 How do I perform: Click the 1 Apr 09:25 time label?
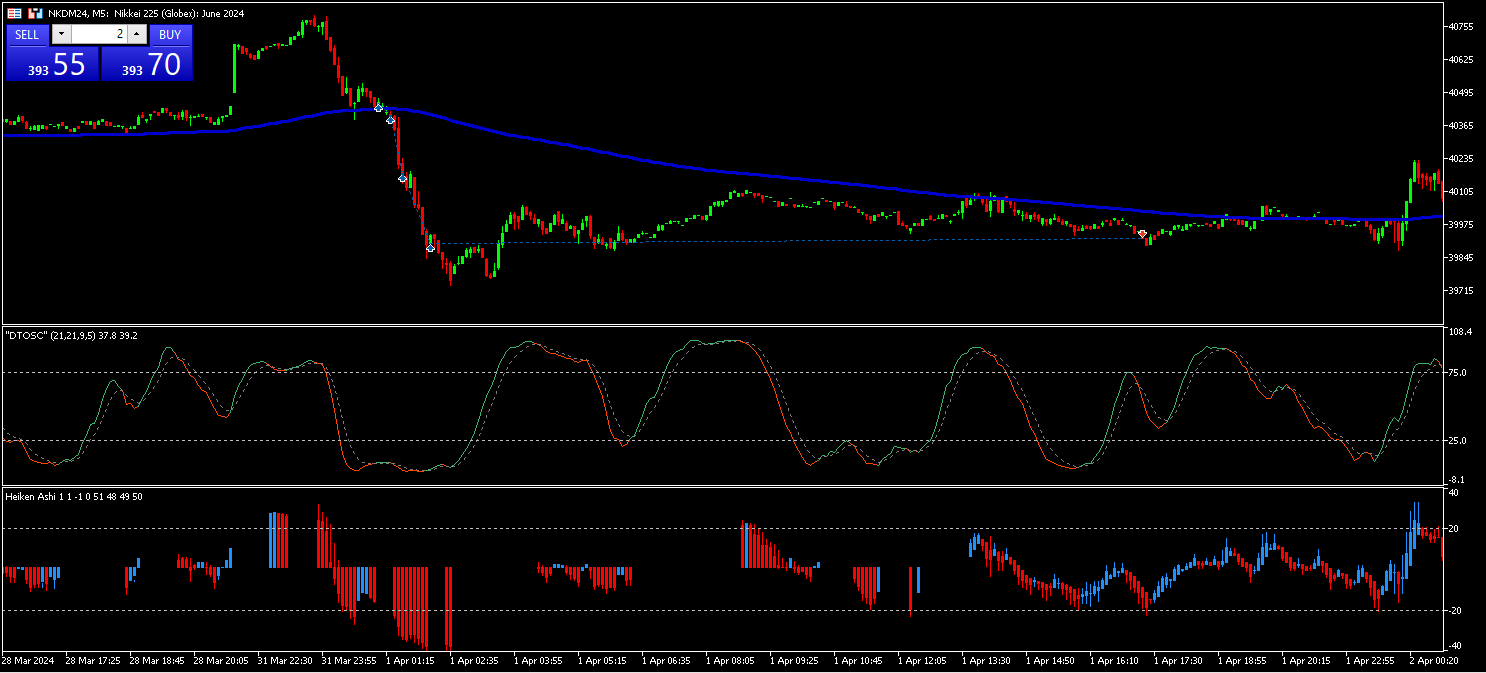[x=795, y=661]
